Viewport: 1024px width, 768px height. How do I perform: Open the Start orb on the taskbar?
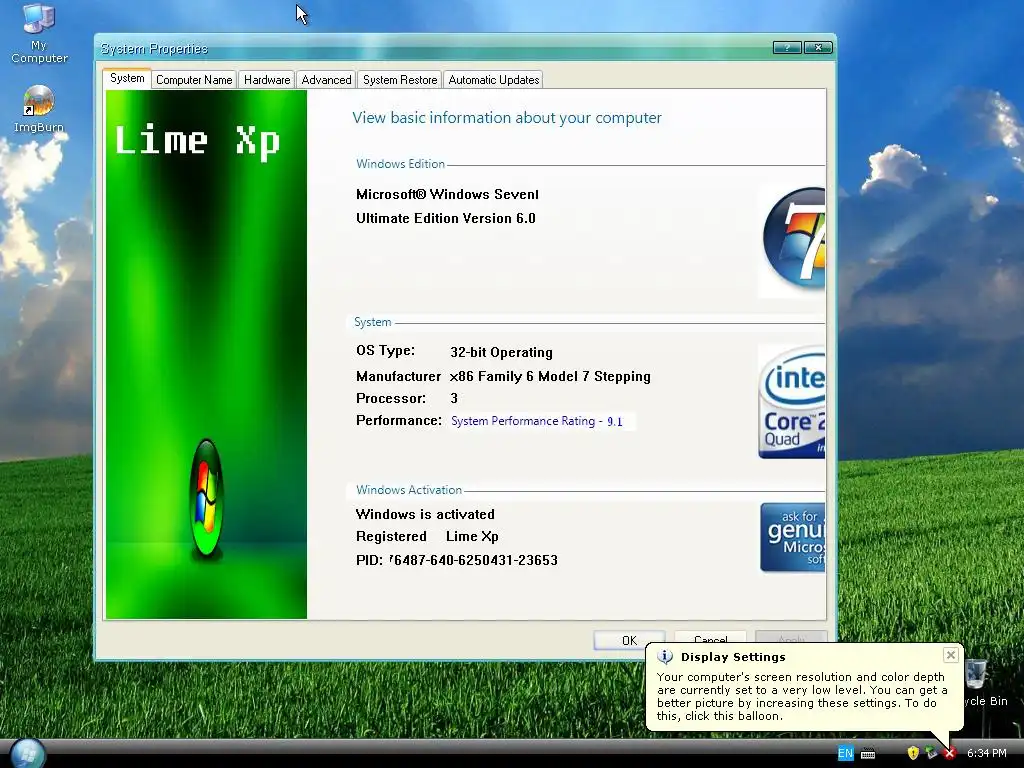click(28, 754)
